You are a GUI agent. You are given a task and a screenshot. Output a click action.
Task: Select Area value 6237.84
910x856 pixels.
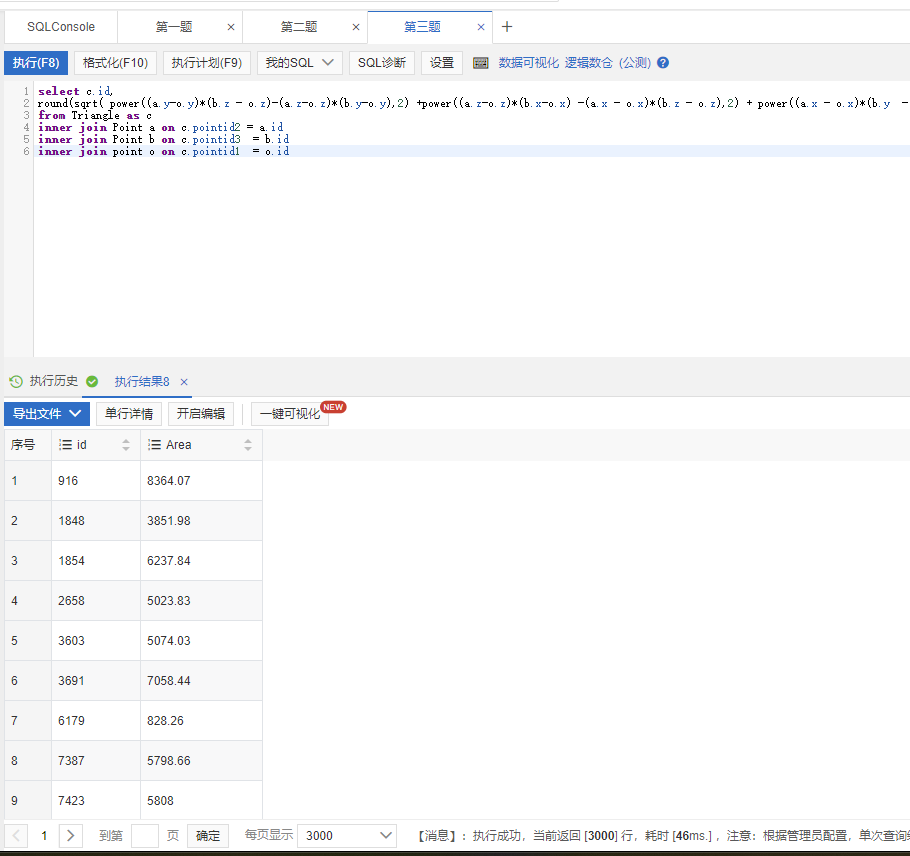201,561
